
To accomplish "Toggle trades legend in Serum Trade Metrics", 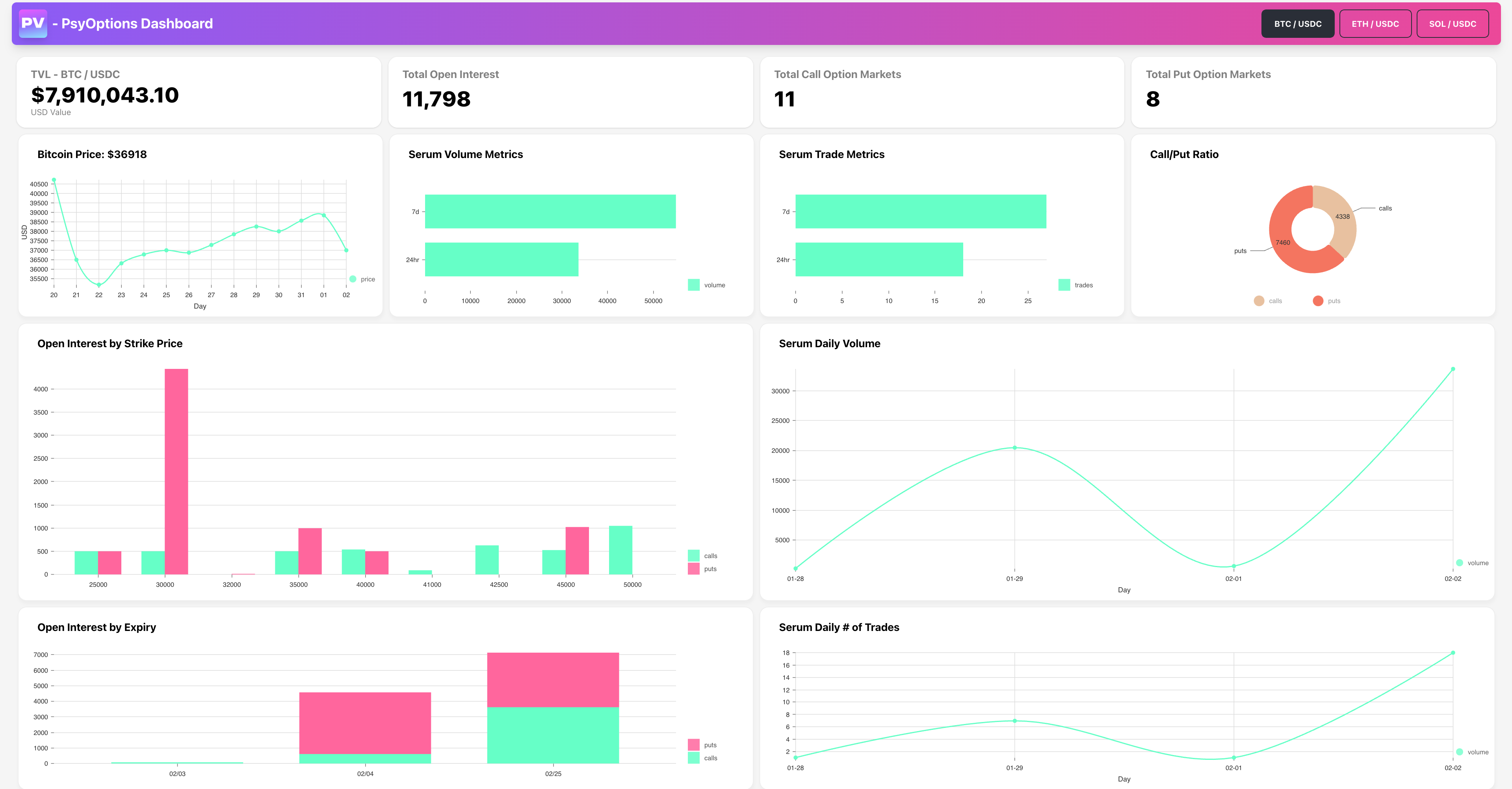I will (x=1064, y=285).
